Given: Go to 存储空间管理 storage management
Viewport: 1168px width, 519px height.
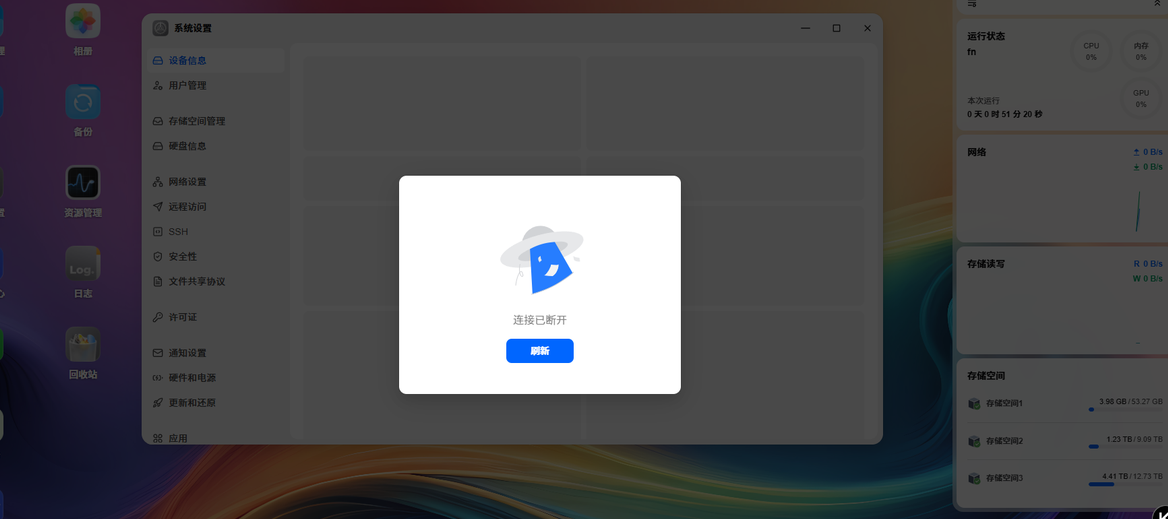Looking at the screenshot, I should (x=215, y=121).
